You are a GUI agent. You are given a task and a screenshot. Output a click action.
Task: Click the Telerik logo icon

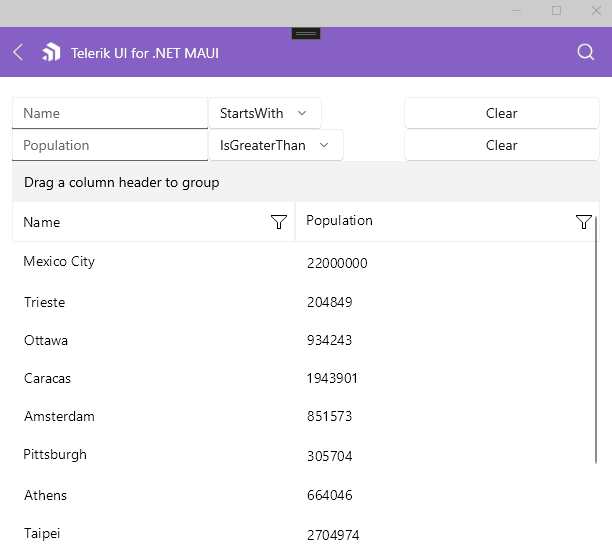point(52,52)
